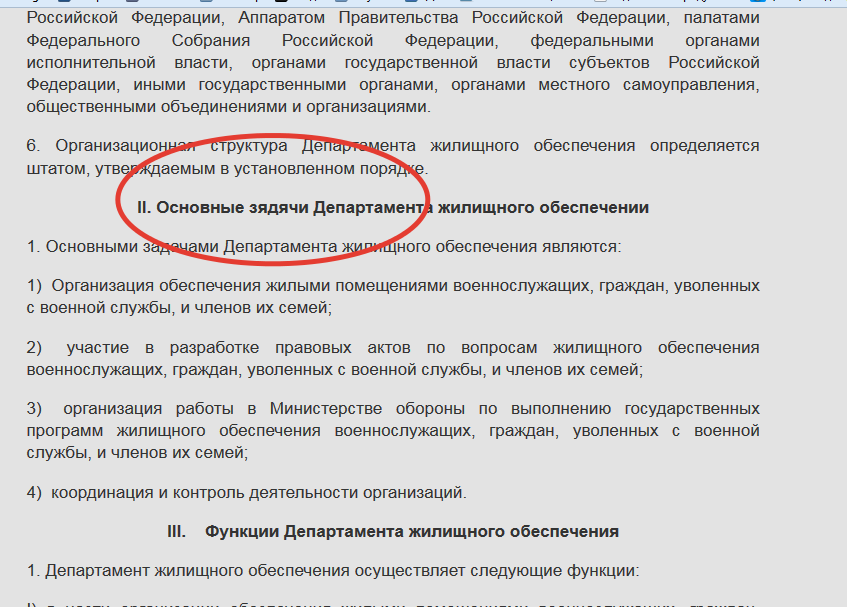Click the phrase 'штатом, утверждаемым в установленном порядке'
The height and width of the screenshot is (607, 847).
227,168
